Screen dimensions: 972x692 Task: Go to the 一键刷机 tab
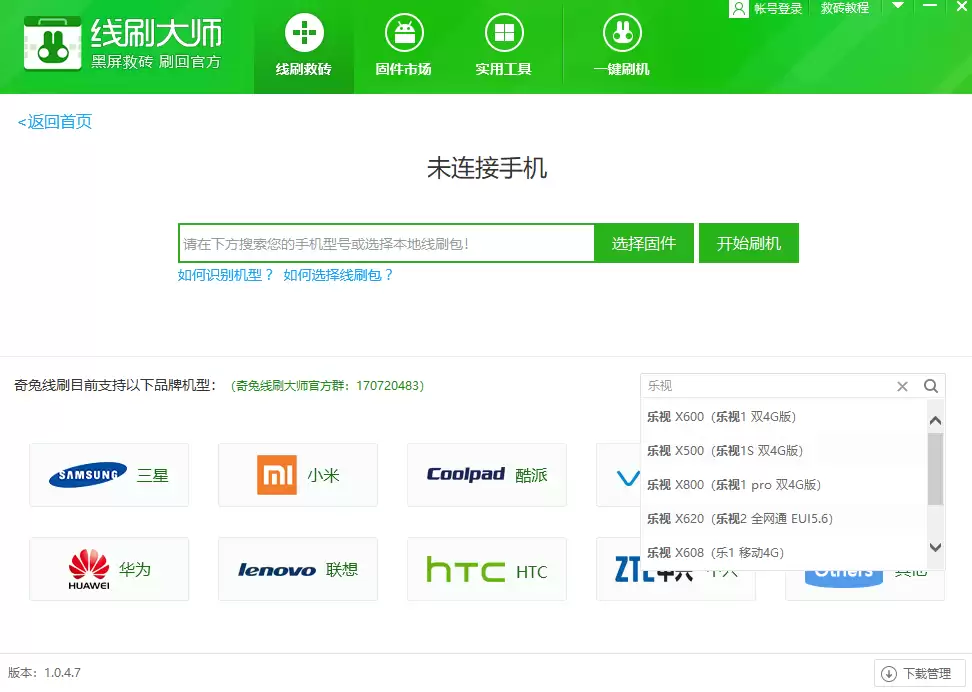pos(622,47)
